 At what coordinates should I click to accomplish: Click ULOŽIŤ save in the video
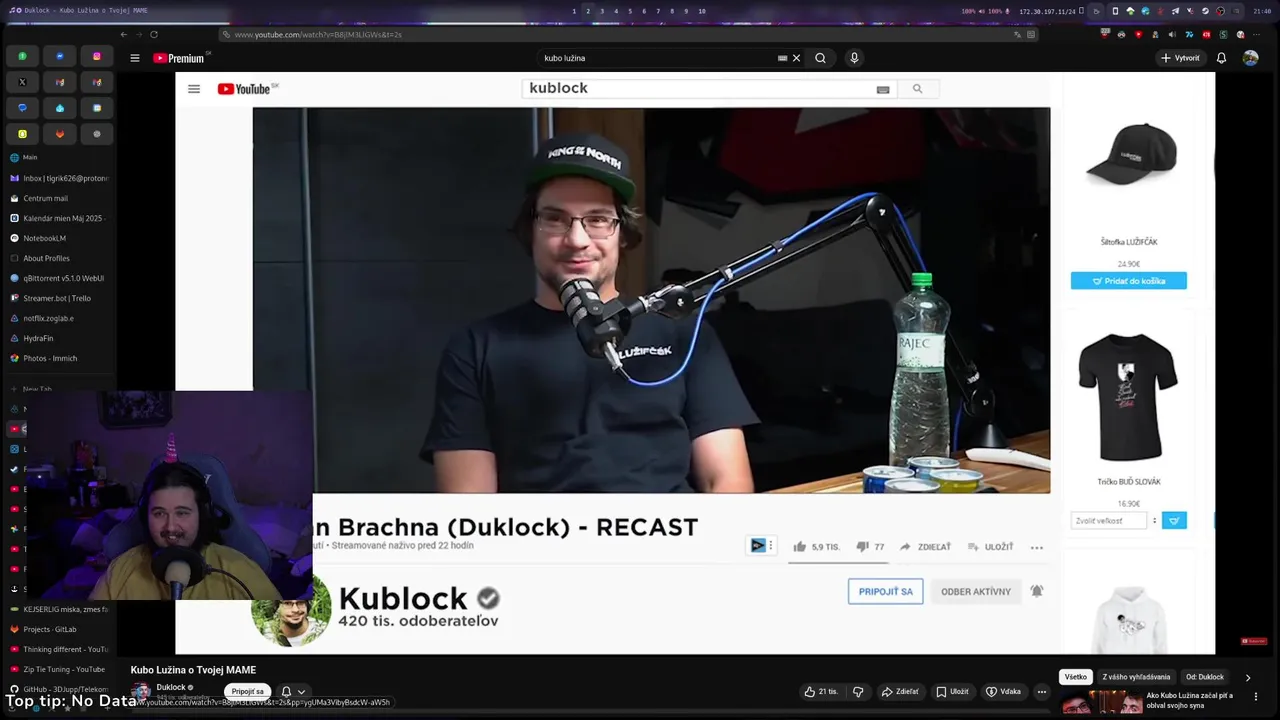click(x=990, y=547)
